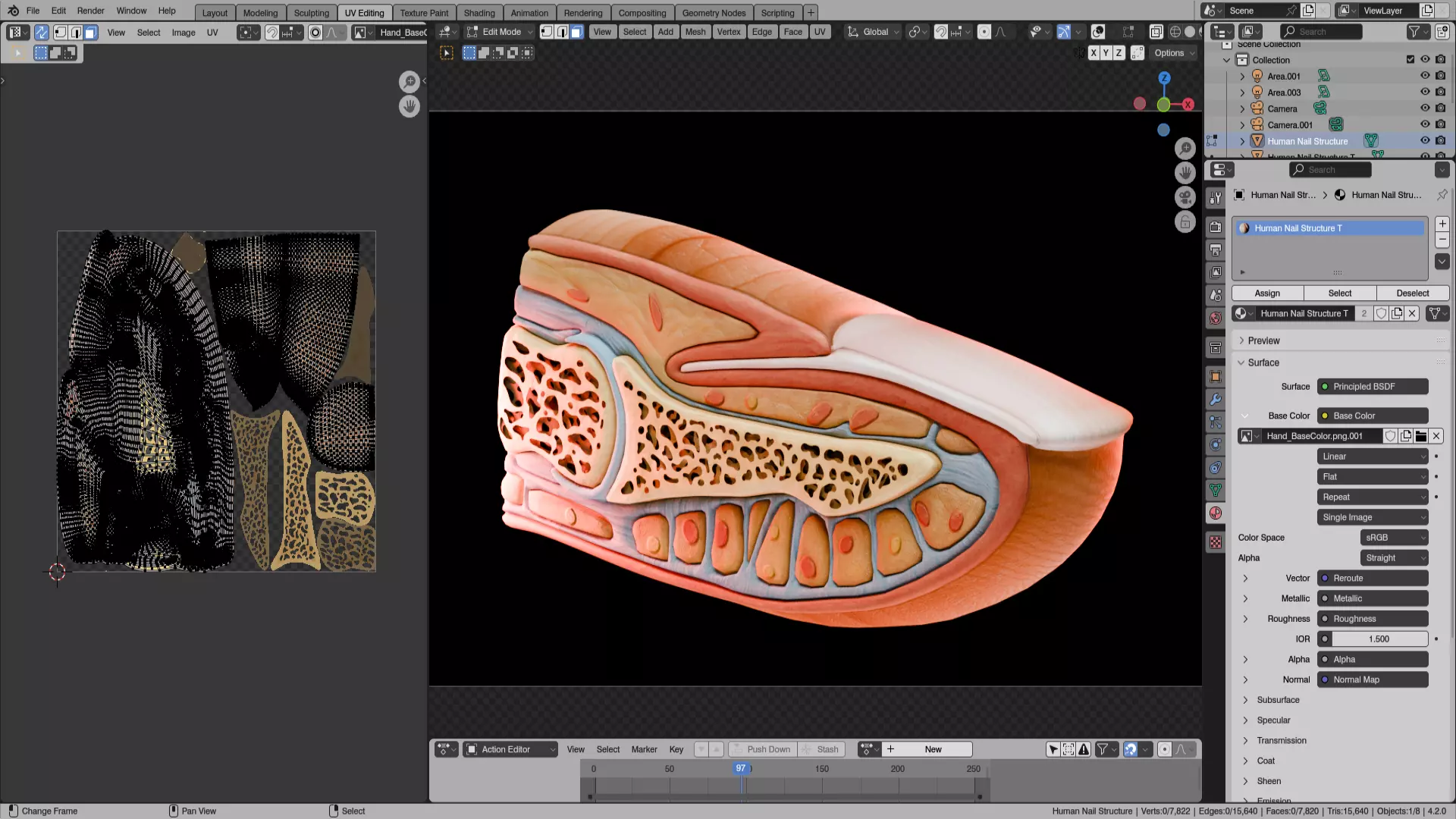Toggle X axis mirror button

[1094, 53]
